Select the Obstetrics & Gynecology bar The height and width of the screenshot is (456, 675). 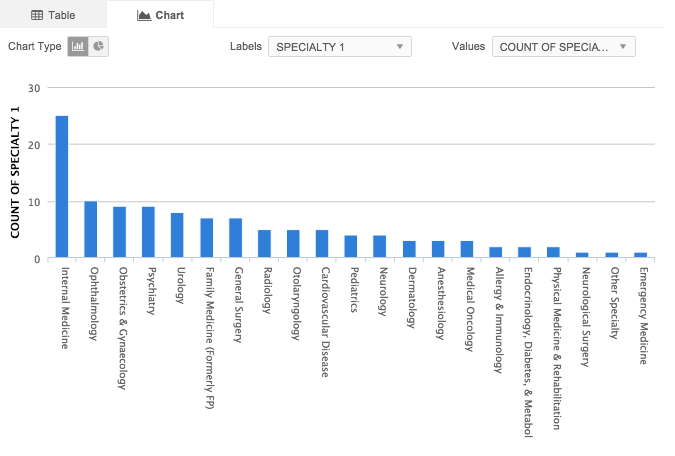coord(120,233)
